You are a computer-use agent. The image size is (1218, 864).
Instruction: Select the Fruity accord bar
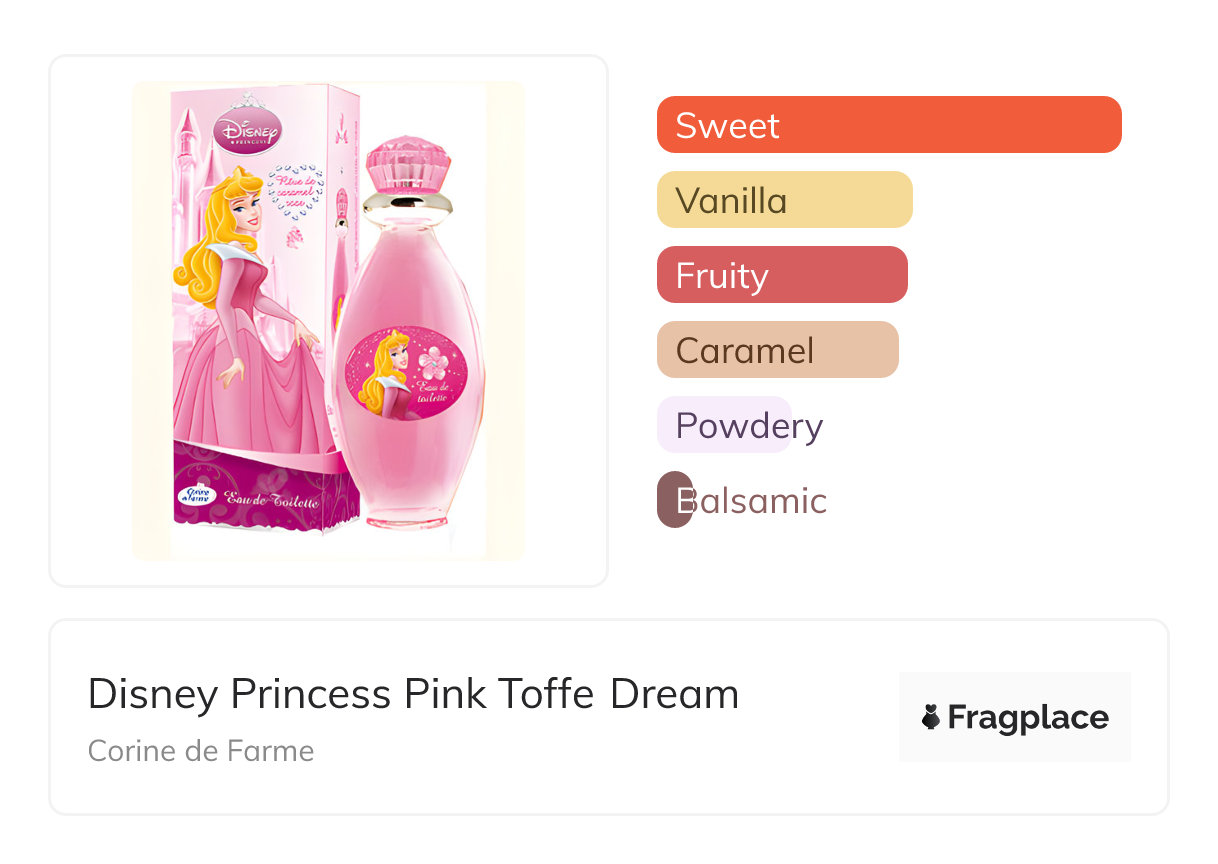pos(781,275)
